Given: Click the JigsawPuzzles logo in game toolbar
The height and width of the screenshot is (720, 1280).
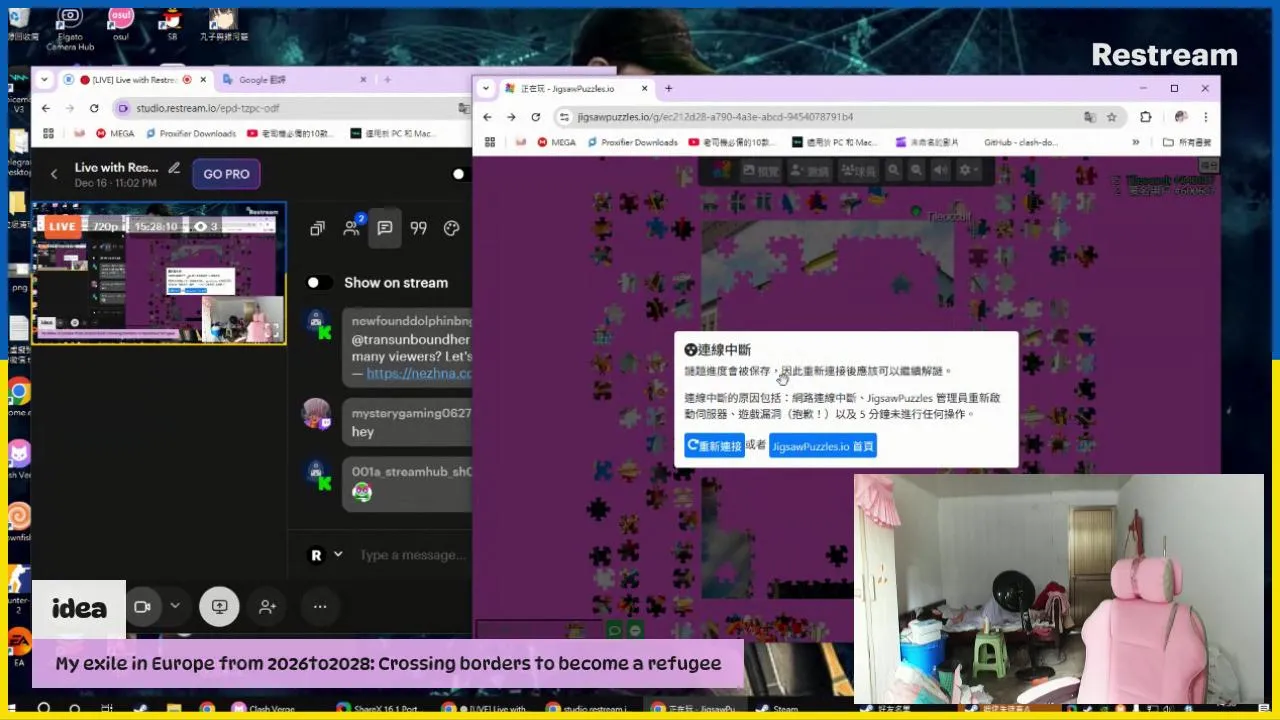Looking at the screenshot, I should 721,171.
